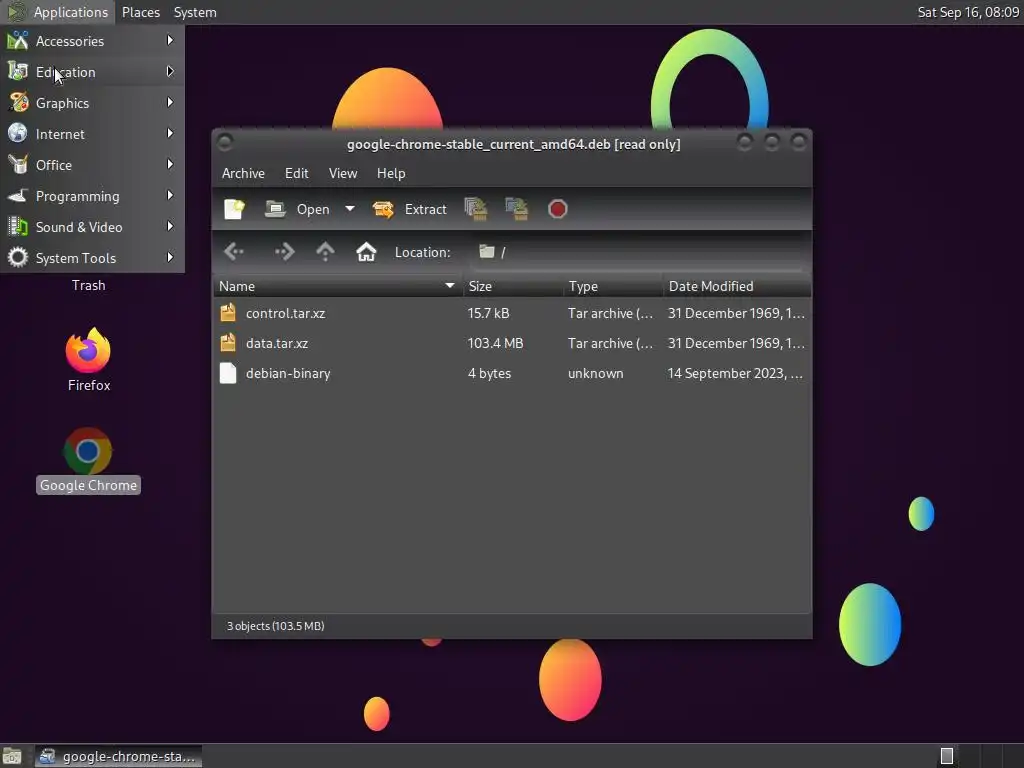Open the Graphics submenu
Screen dimensions: 1024x768
[x=92, y=103]
